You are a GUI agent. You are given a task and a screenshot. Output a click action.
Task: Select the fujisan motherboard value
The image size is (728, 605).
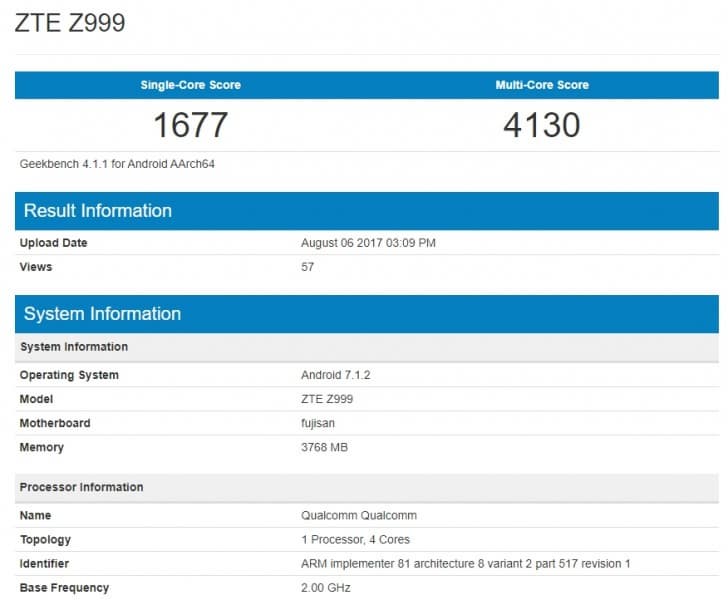(318, 423)
